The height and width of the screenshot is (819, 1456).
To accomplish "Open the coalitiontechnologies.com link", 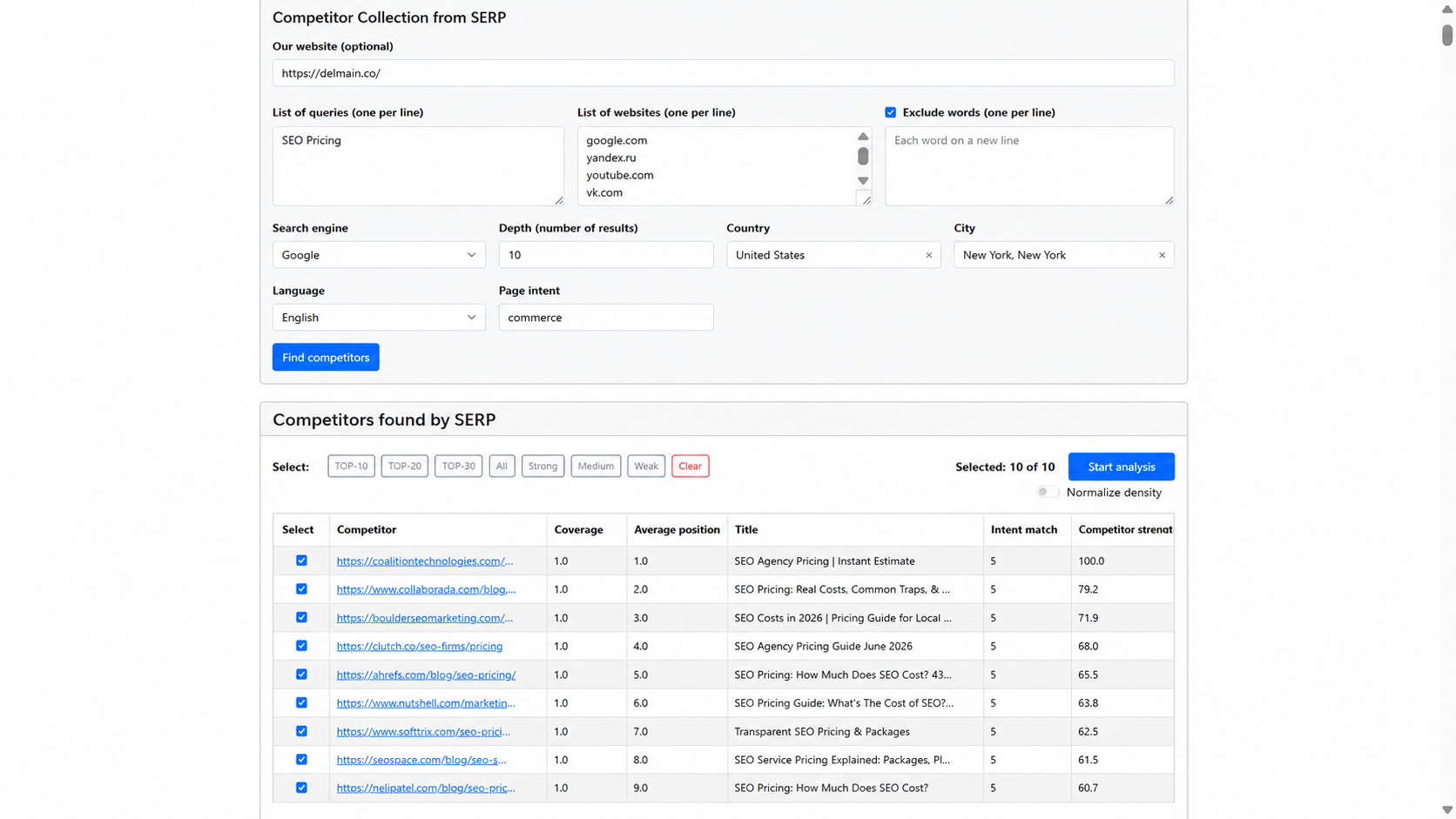I will tap(425, 561).
